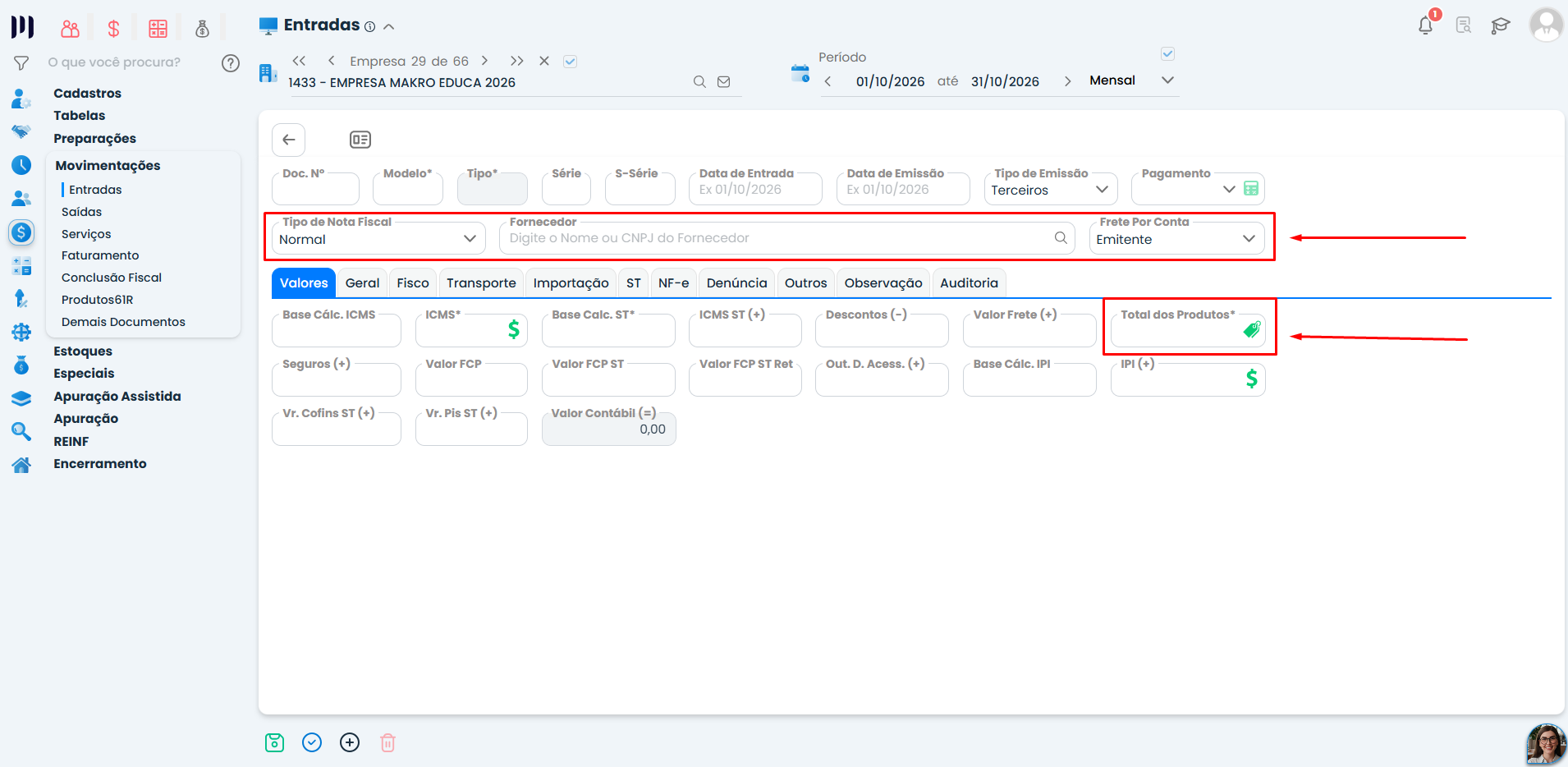Click the red people icon in top bar
The width and height of the screenshot is (1568, 767).
pyautogui.click(x=71, y=29)
